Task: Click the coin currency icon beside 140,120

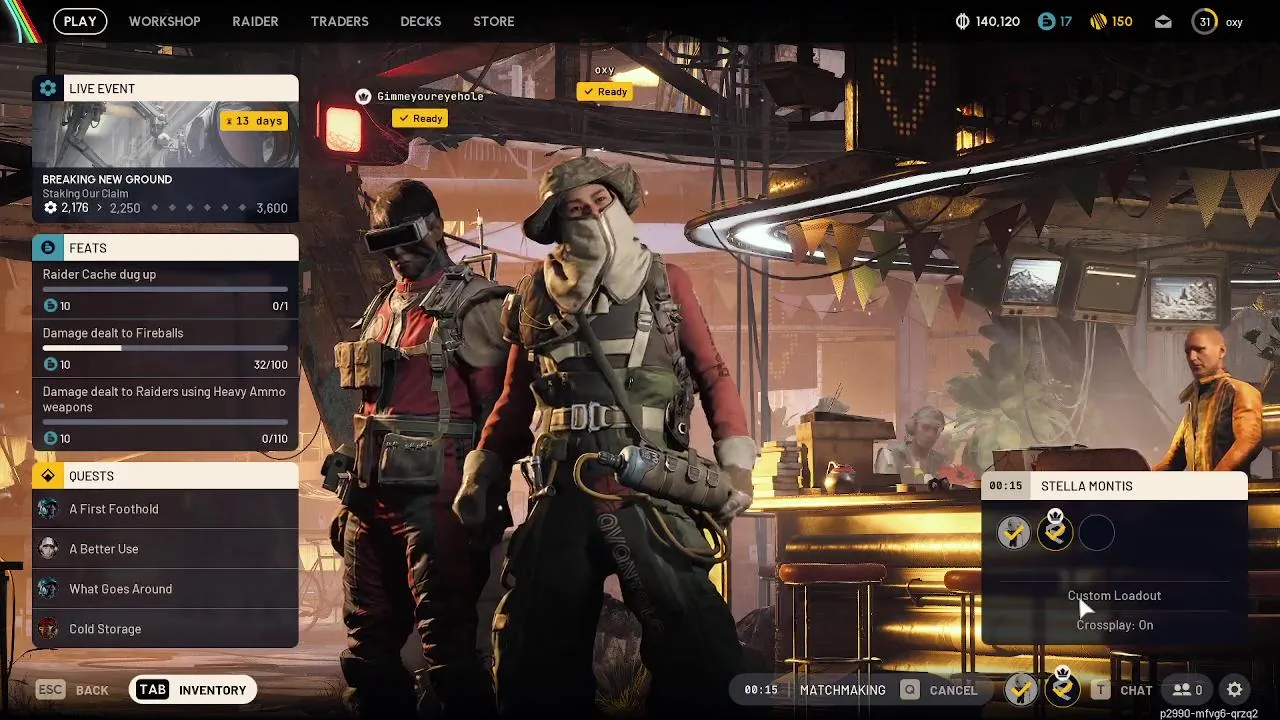Action: 963,21
